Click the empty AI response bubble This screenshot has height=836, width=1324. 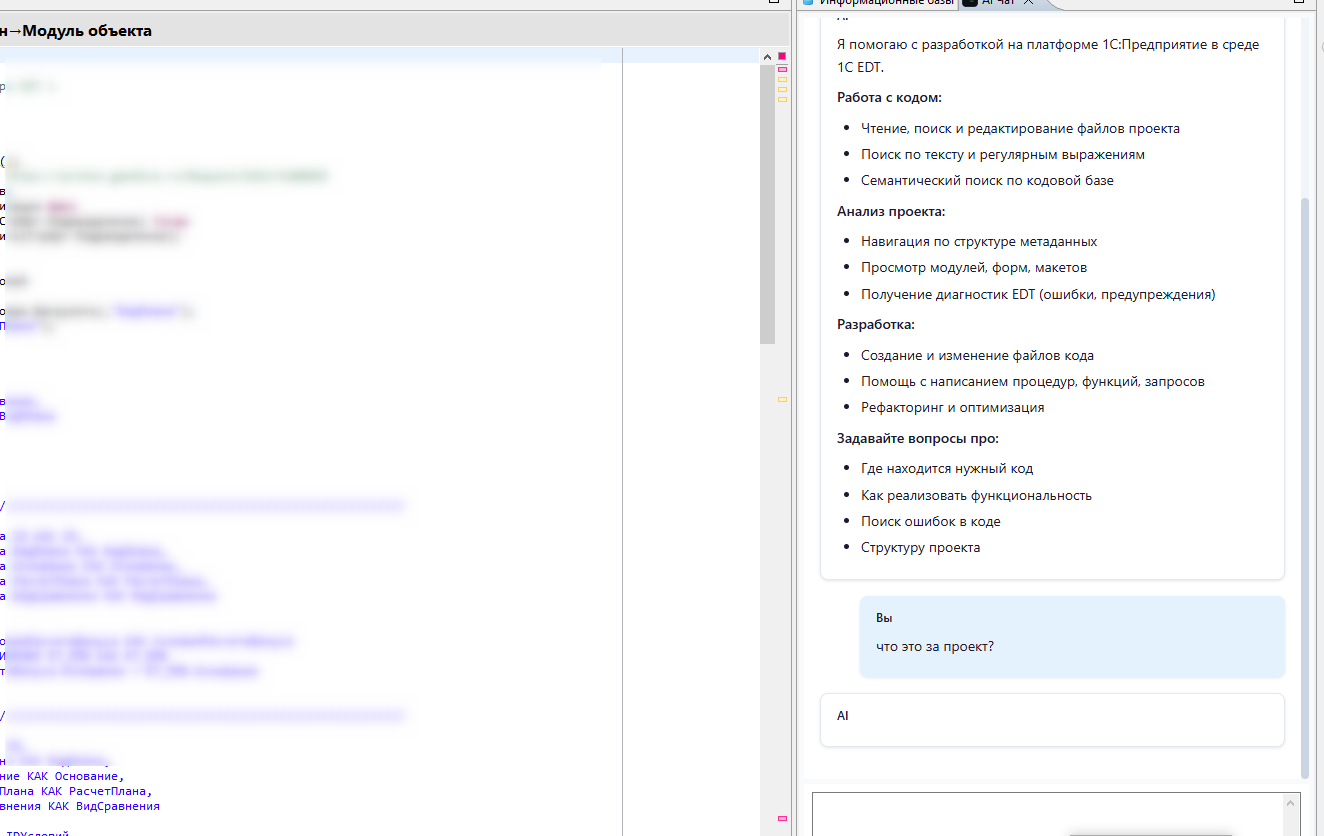pos(1052,720)
